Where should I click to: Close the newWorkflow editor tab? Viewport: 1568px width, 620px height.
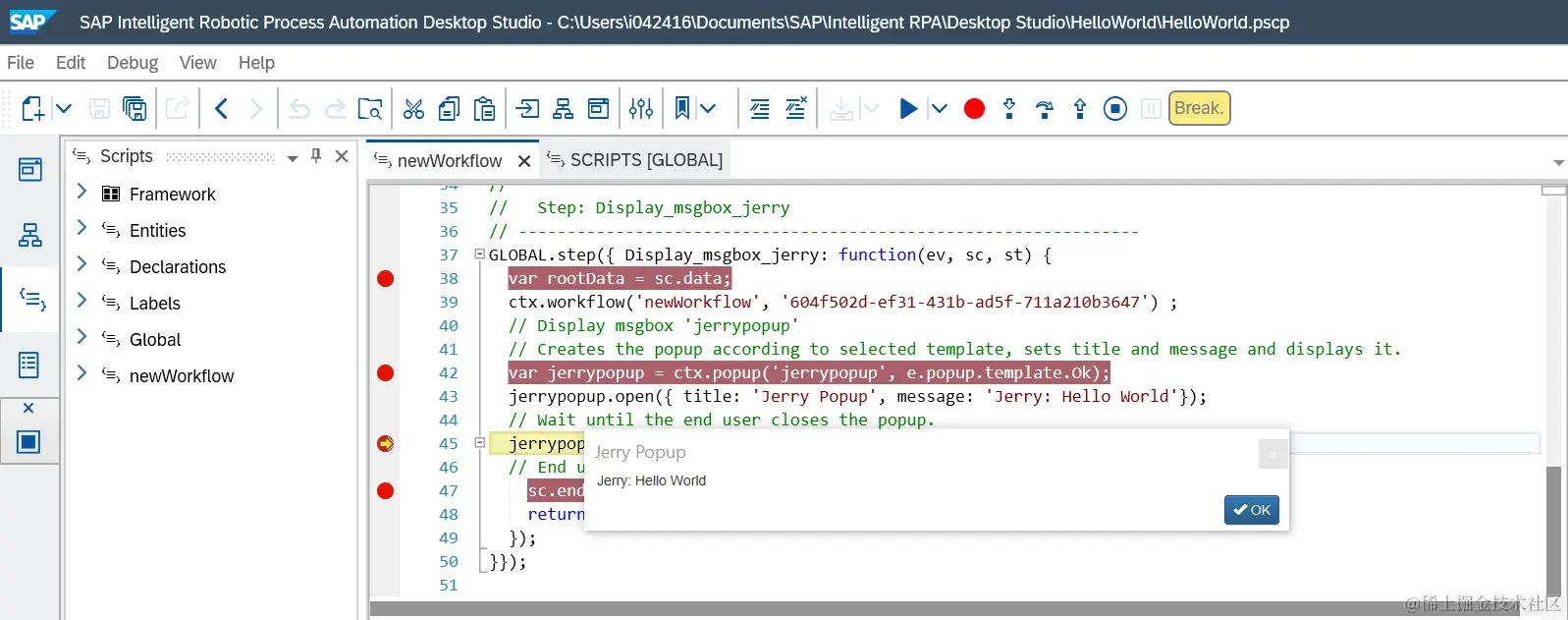[x=524, y=161]
